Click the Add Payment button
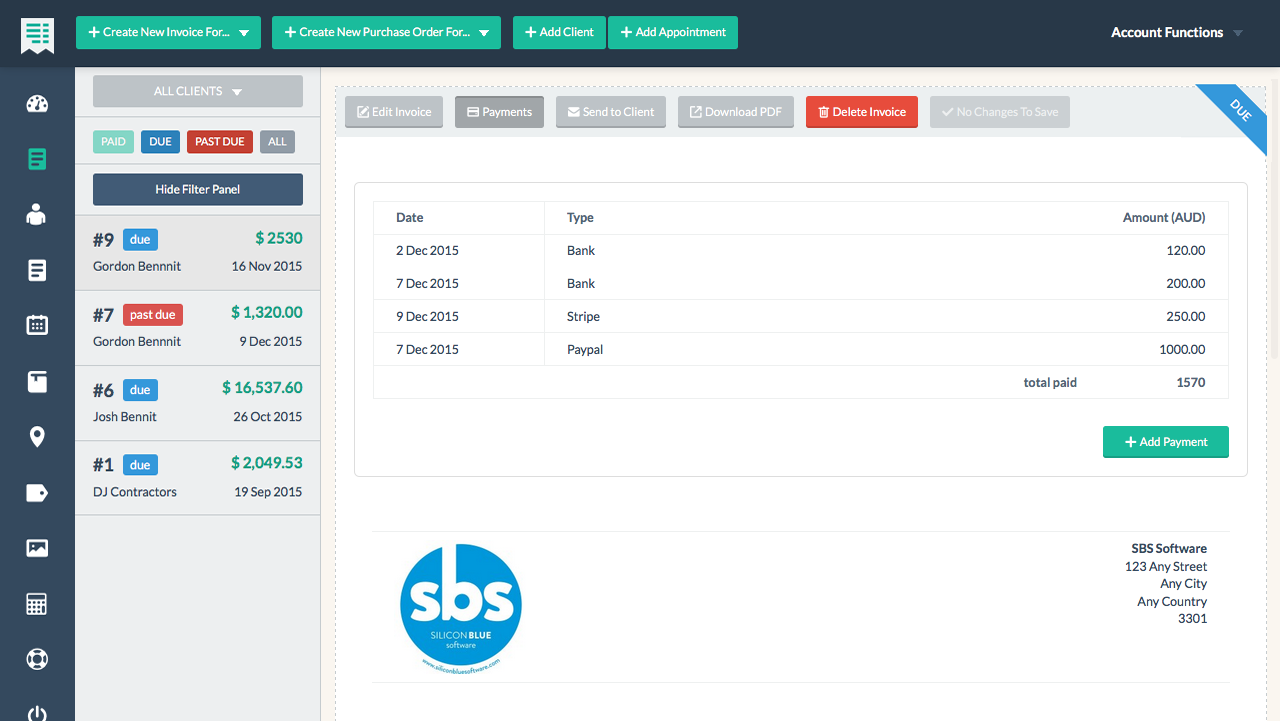1280x721 pixels. (x=1166, y=441)
